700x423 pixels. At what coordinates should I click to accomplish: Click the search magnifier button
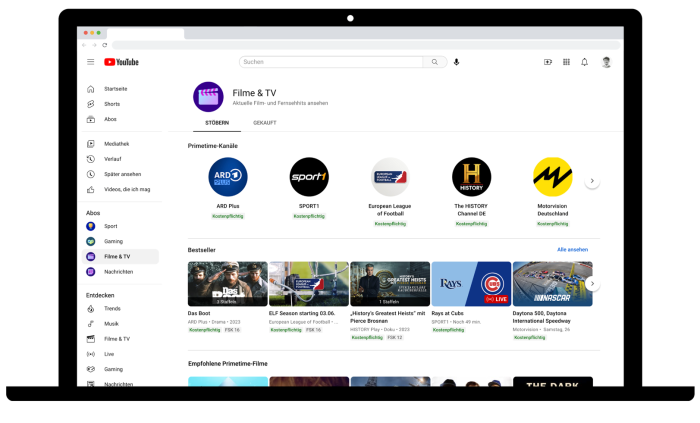(x=435, y=62)
